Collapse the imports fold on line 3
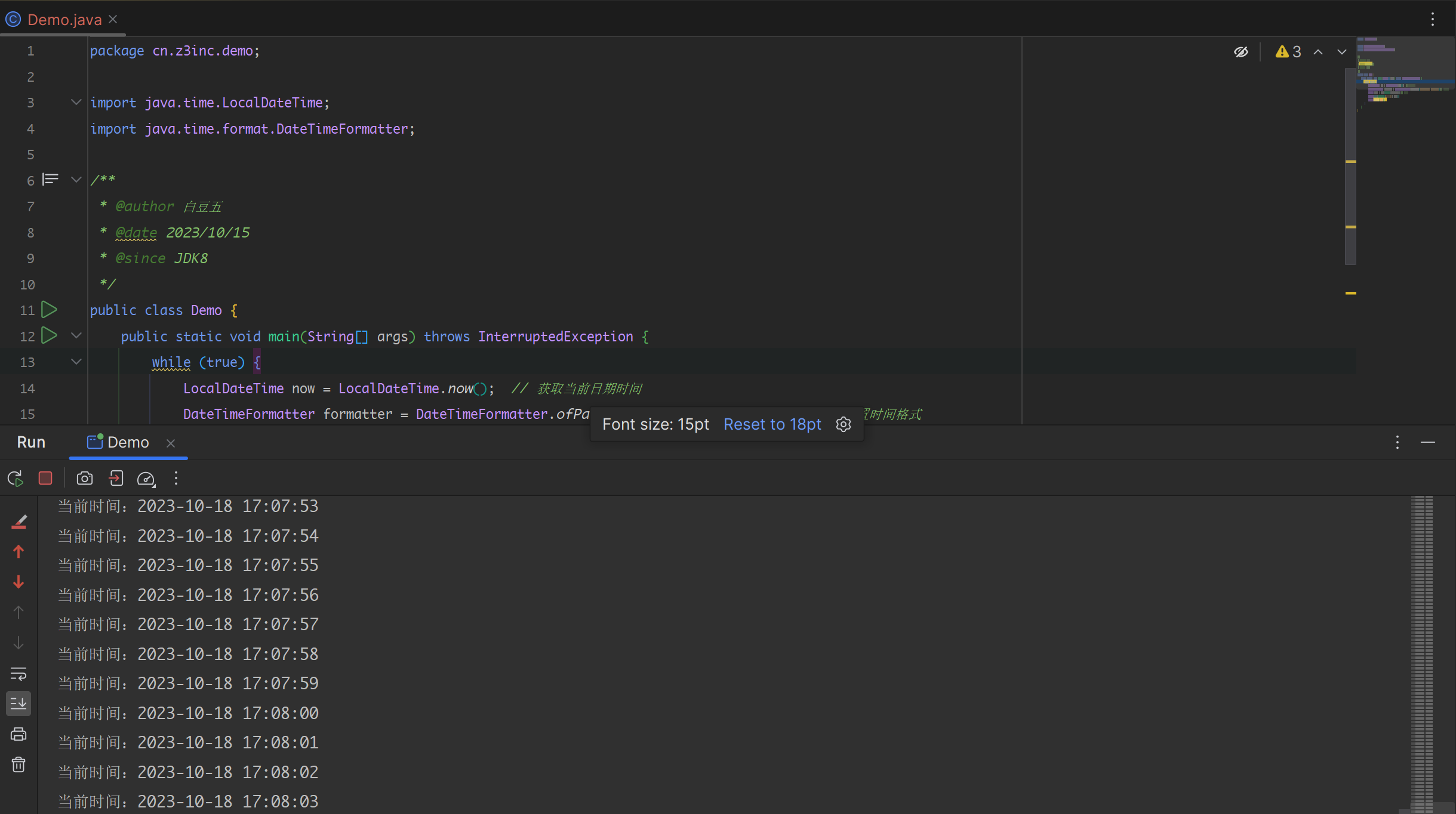 tap(76, 102)
